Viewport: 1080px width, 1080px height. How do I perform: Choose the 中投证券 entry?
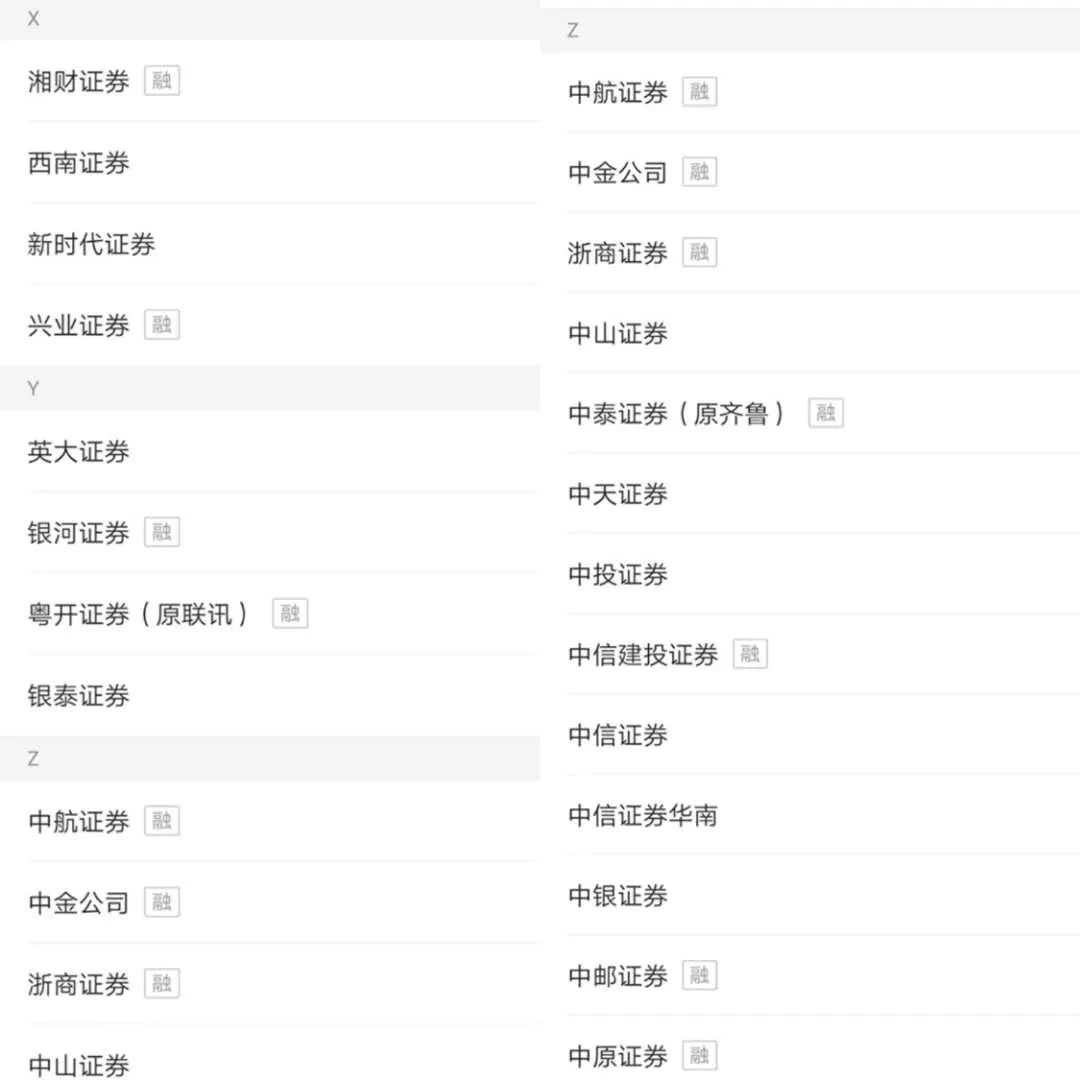618,574
